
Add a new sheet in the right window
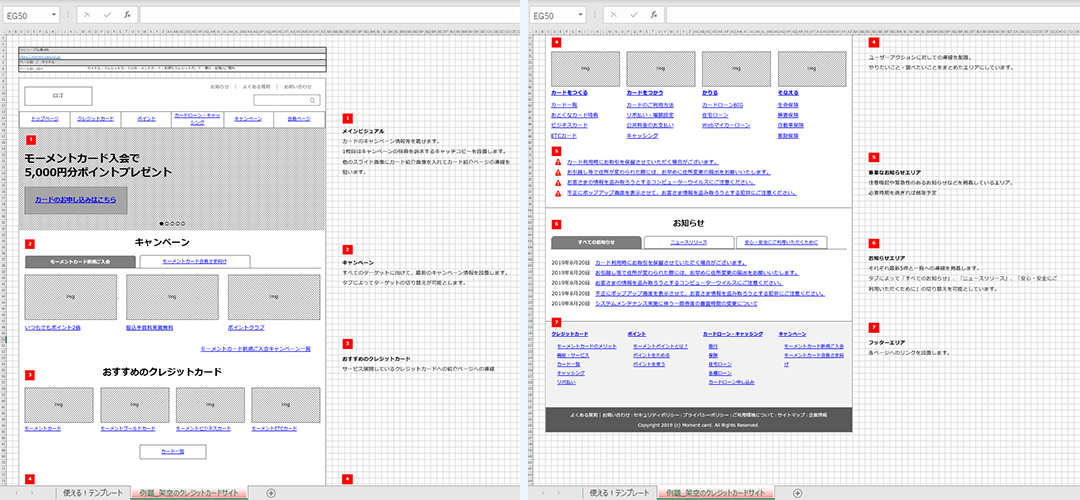(797, 493)
